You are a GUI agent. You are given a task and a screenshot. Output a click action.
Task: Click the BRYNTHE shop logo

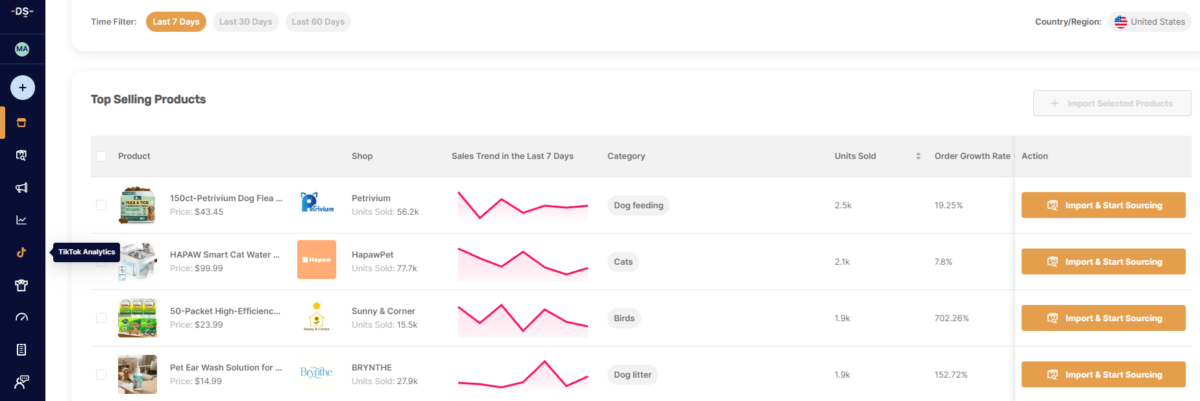tap(317, 373)
